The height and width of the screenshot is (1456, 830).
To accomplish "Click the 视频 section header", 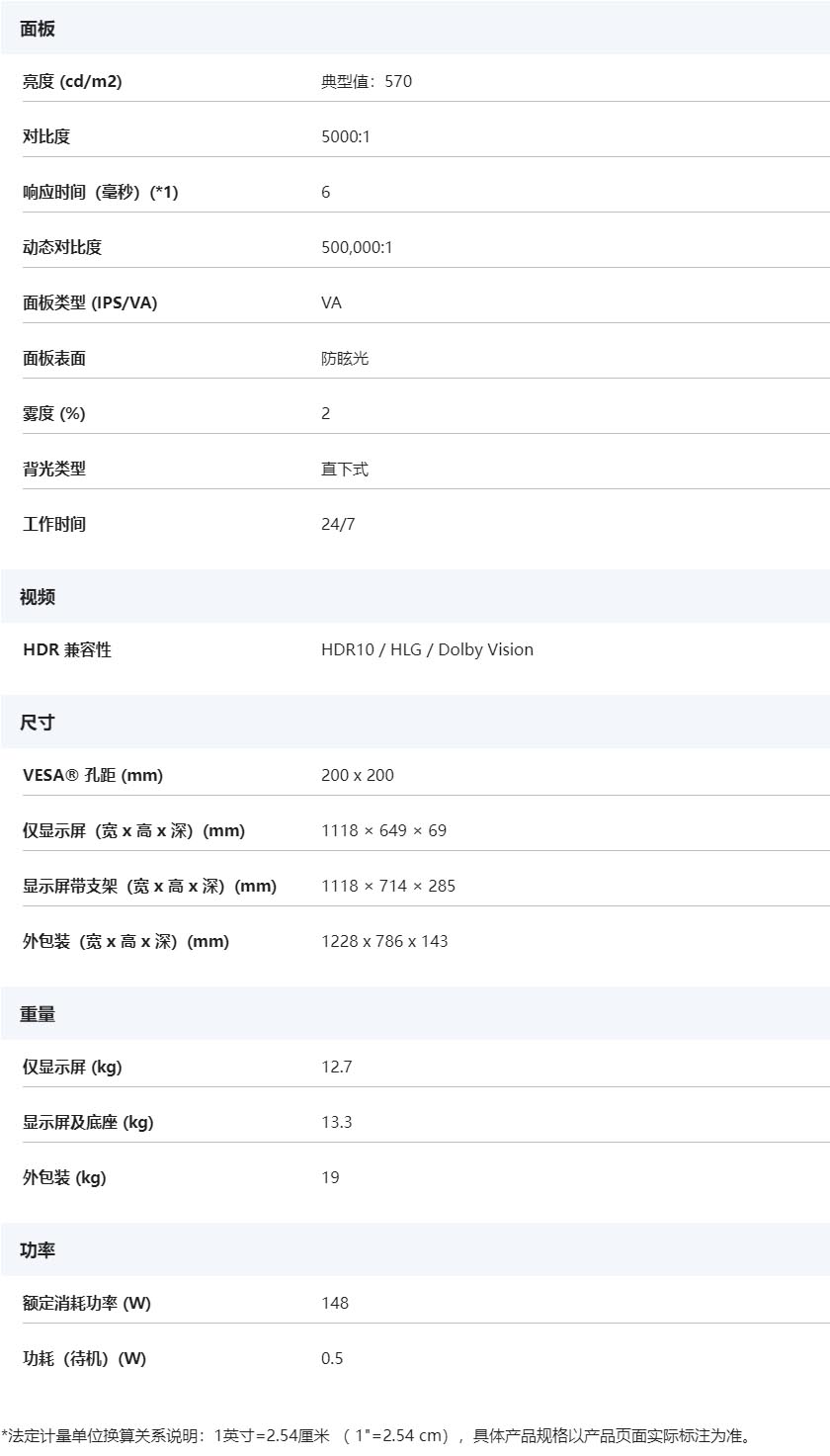I will tap(38, 597).
